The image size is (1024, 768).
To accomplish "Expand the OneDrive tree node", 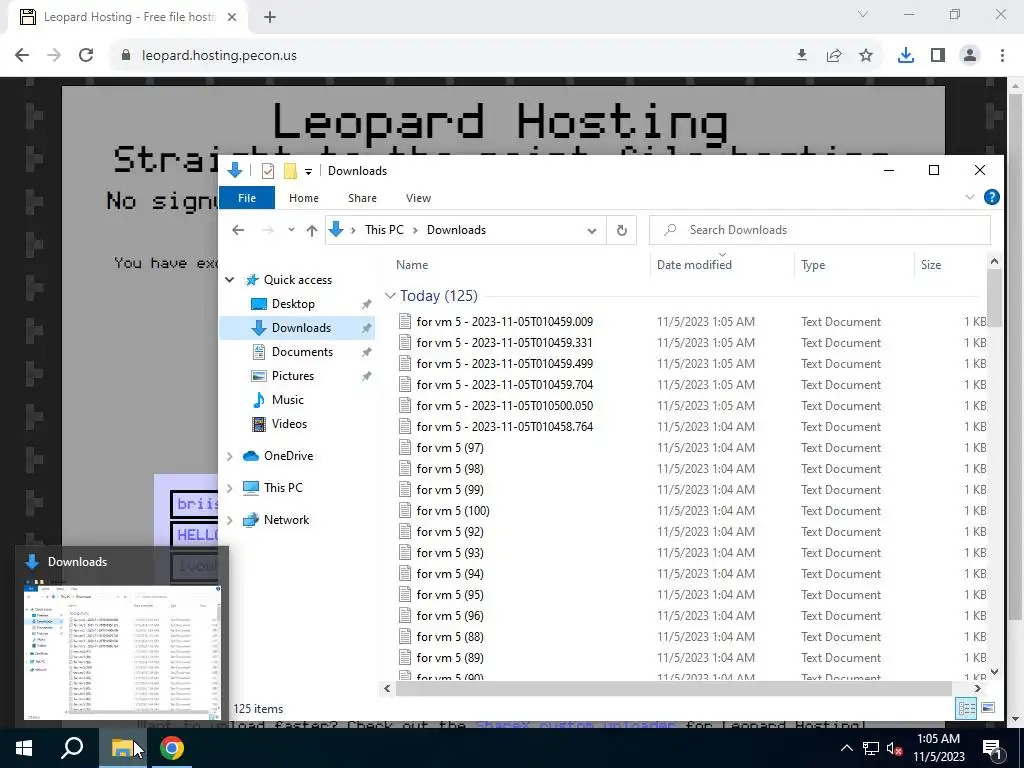I will [230, 456].
